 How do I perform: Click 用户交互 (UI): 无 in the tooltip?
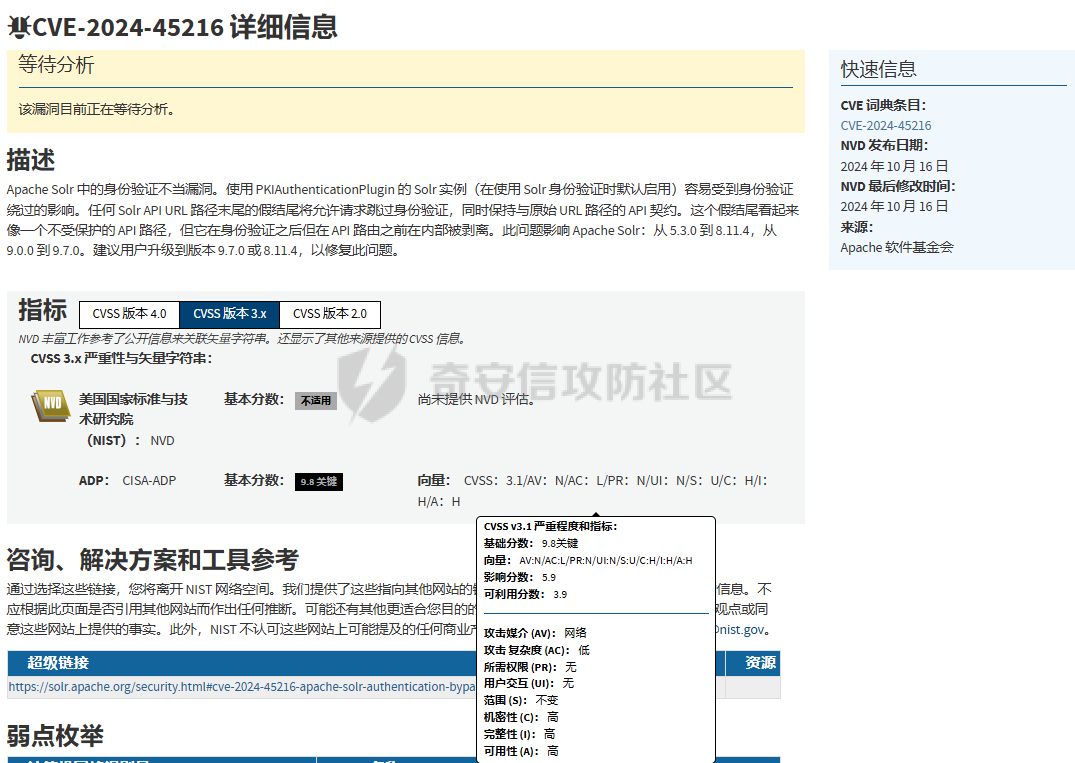click(529, 683)
